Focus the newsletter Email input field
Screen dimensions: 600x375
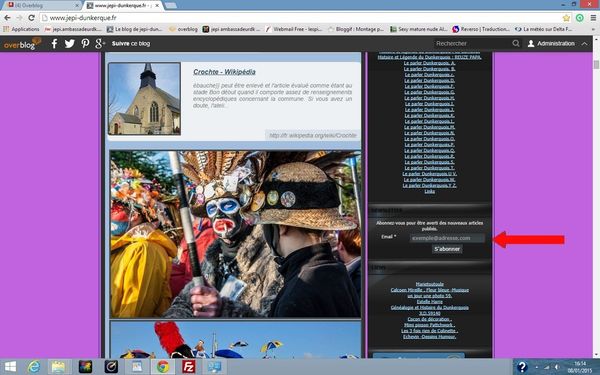[447, 238]
